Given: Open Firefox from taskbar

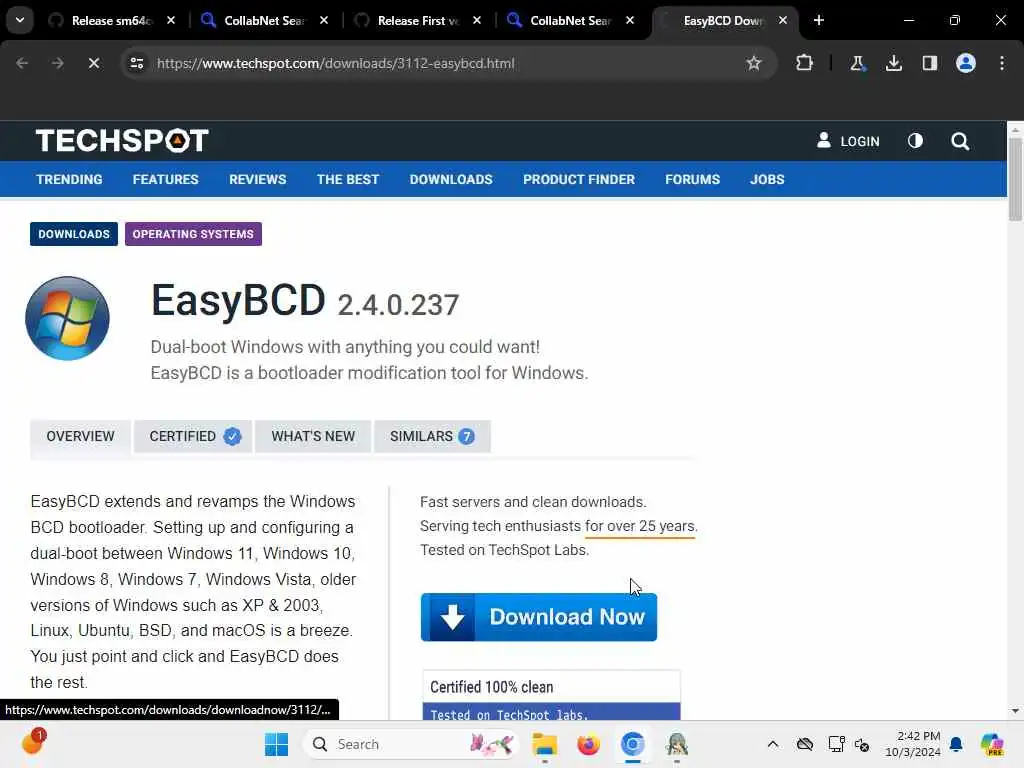Looking at the screenshot, I should 588,744.
